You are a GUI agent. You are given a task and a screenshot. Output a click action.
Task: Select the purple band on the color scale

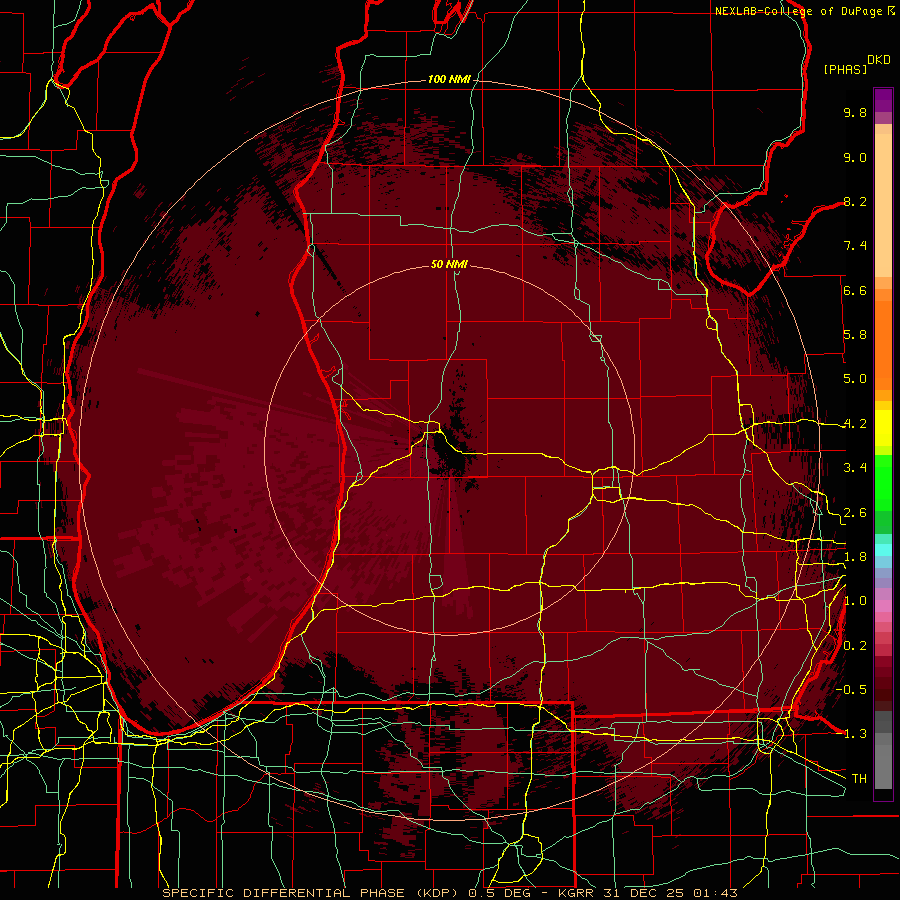click(883, 100)
